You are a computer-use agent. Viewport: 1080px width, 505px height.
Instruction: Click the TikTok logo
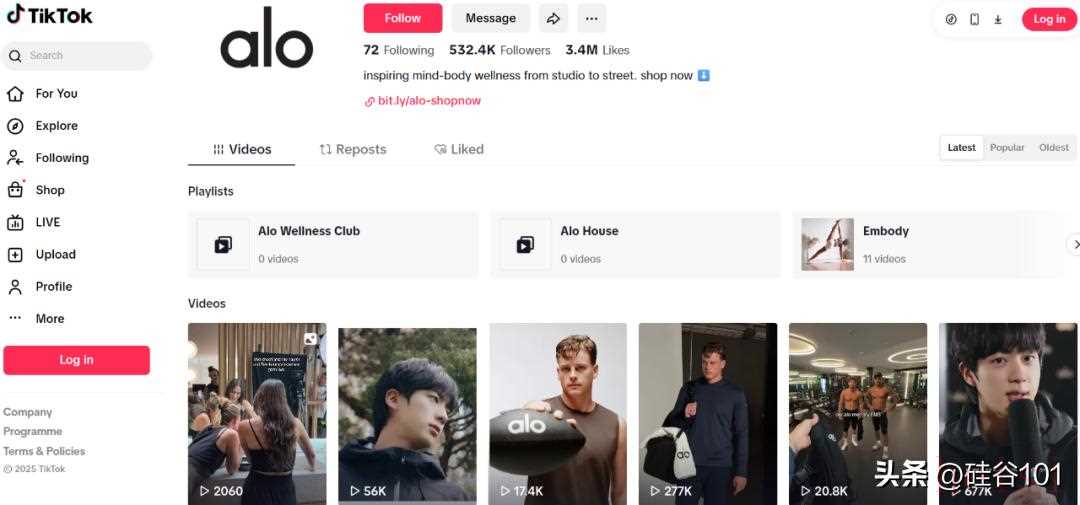[x=49, y=14]
